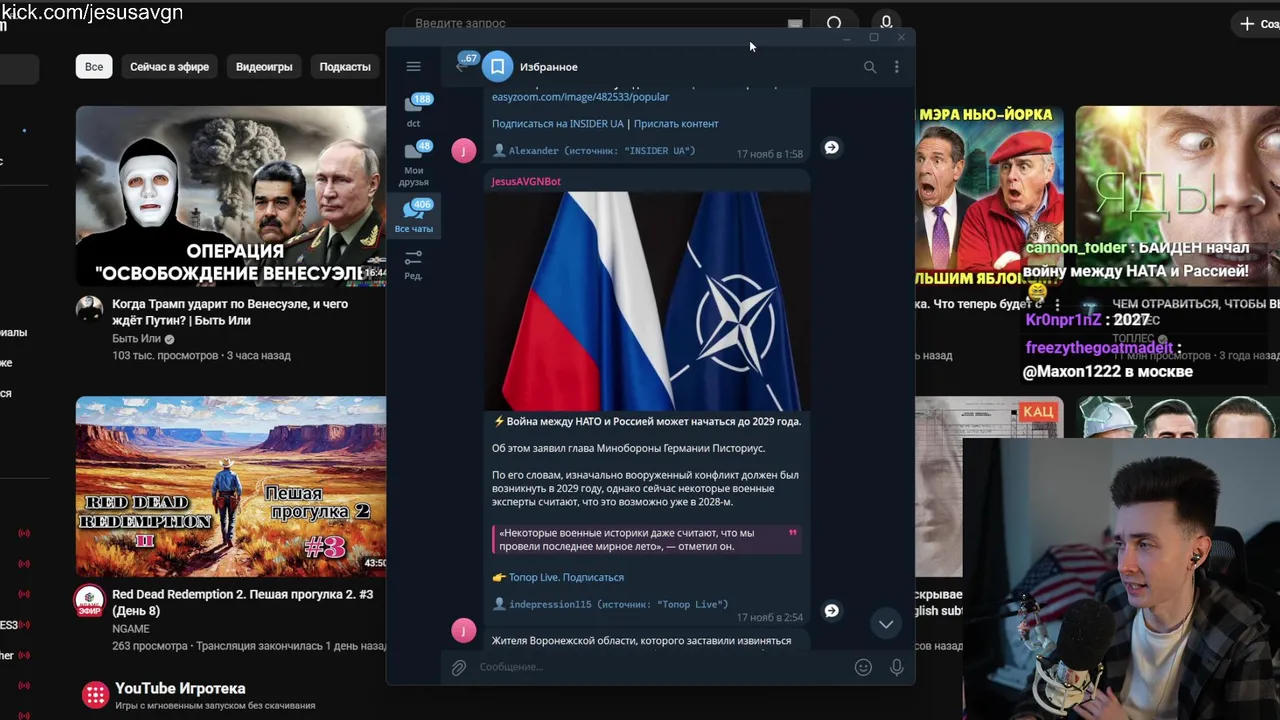Open the NGAME channel avatar
Viewport: 1280px width, 720px height.
coord(89,600)
